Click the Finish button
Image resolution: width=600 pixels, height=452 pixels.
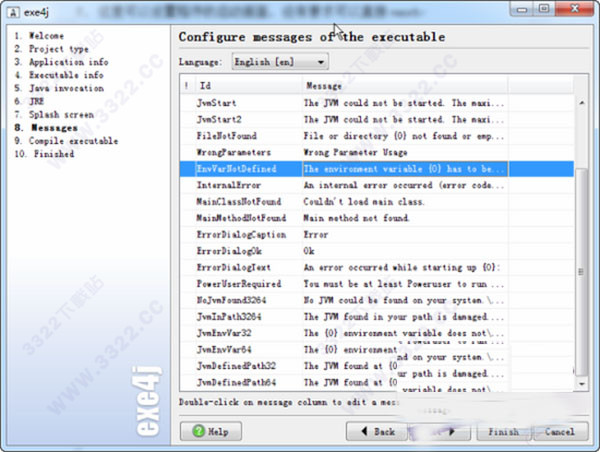504,431
